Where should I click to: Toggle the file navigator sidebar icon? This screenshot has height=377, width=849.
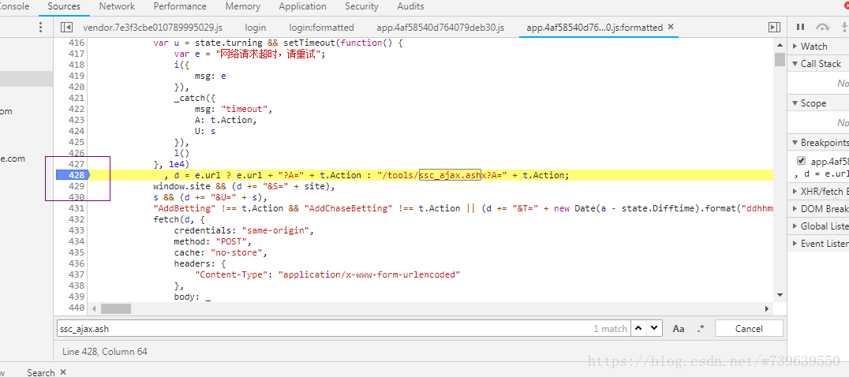click(67, 27)
